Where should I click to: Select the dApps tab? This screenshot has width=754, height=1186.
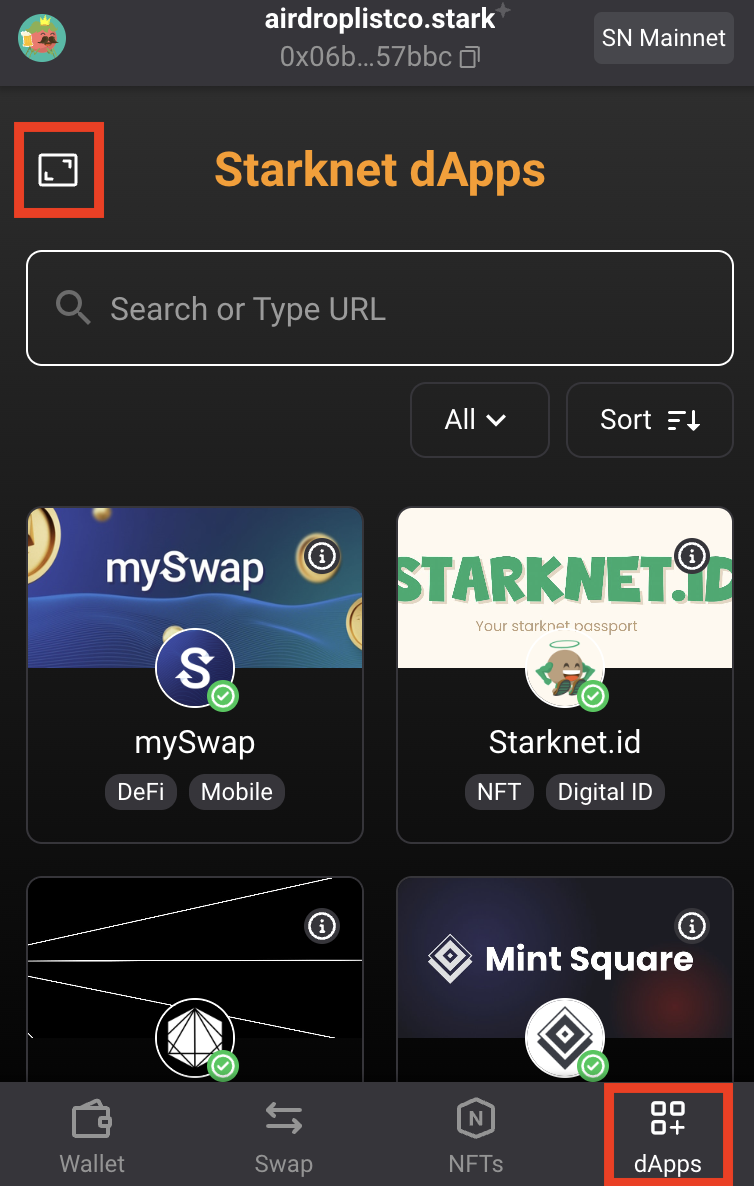[x=667, y=1136]
